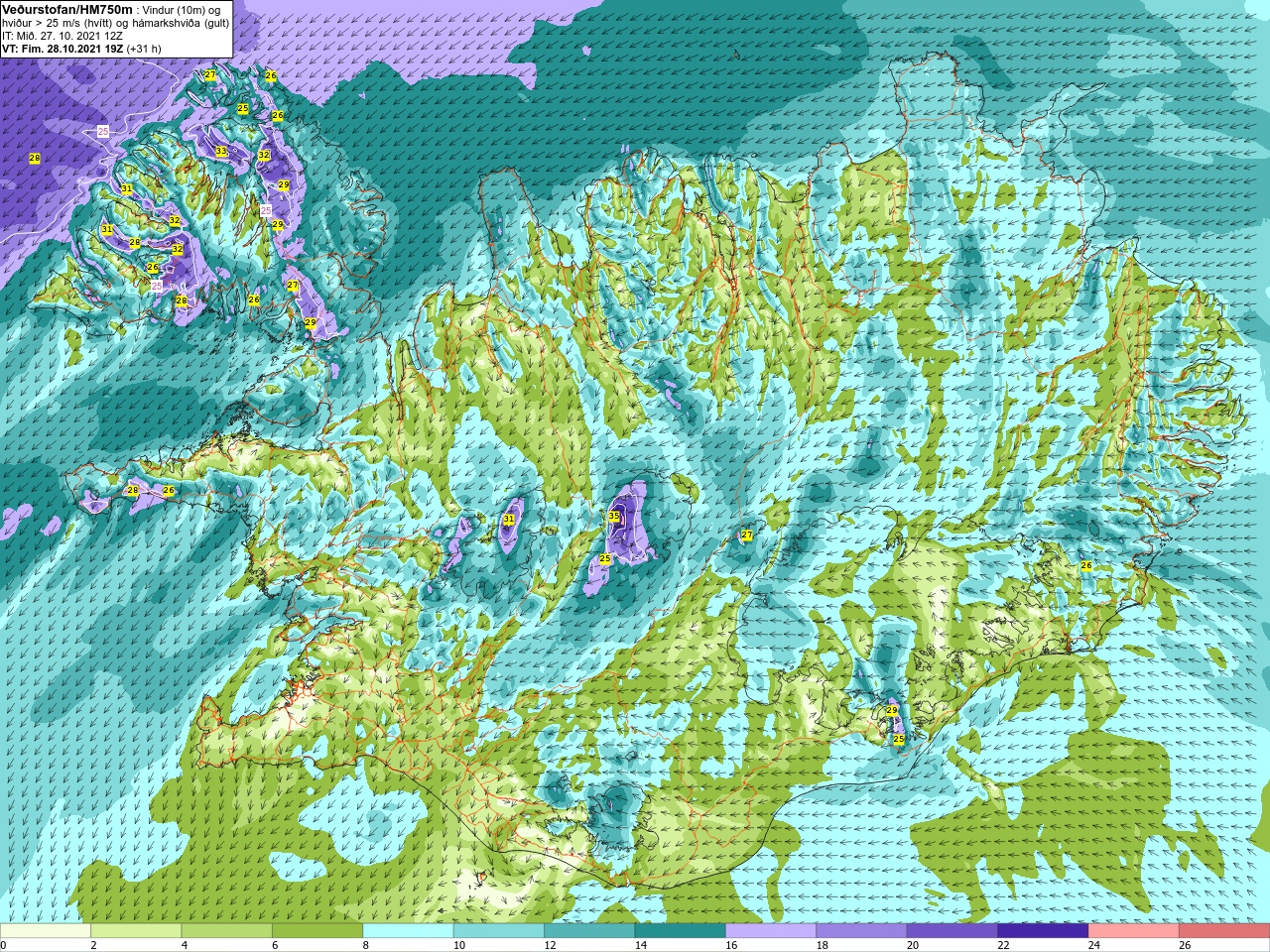The width and height of the screenshot is (1270, 952).
Task: Click the title text 'Veðurstofan/HM750m'
Action: pyautogui.click(x=66, y=9)
